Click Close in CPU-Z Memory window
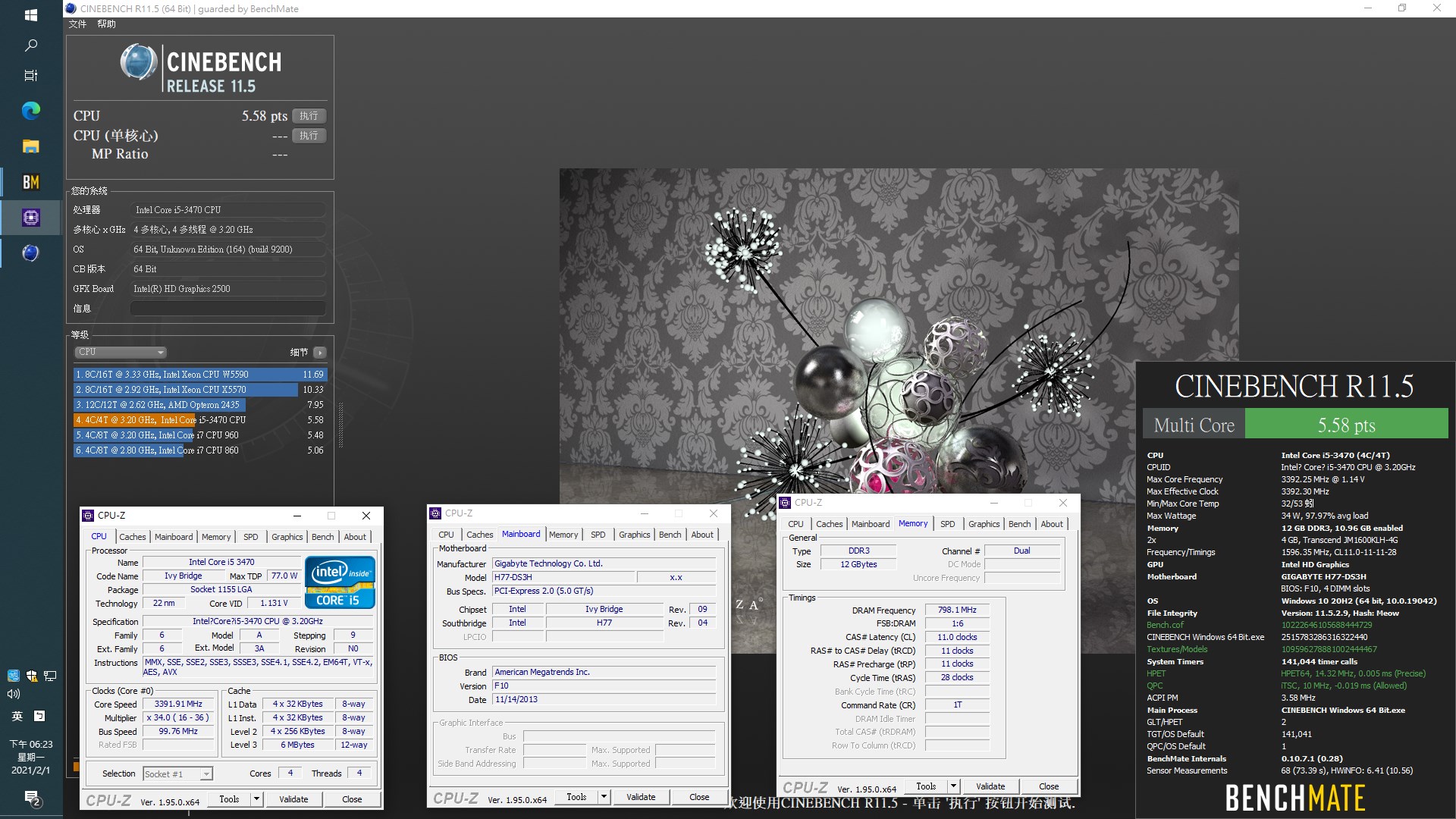The height and width of the screenshot is (819, 1456). (x=1049, y=786)
